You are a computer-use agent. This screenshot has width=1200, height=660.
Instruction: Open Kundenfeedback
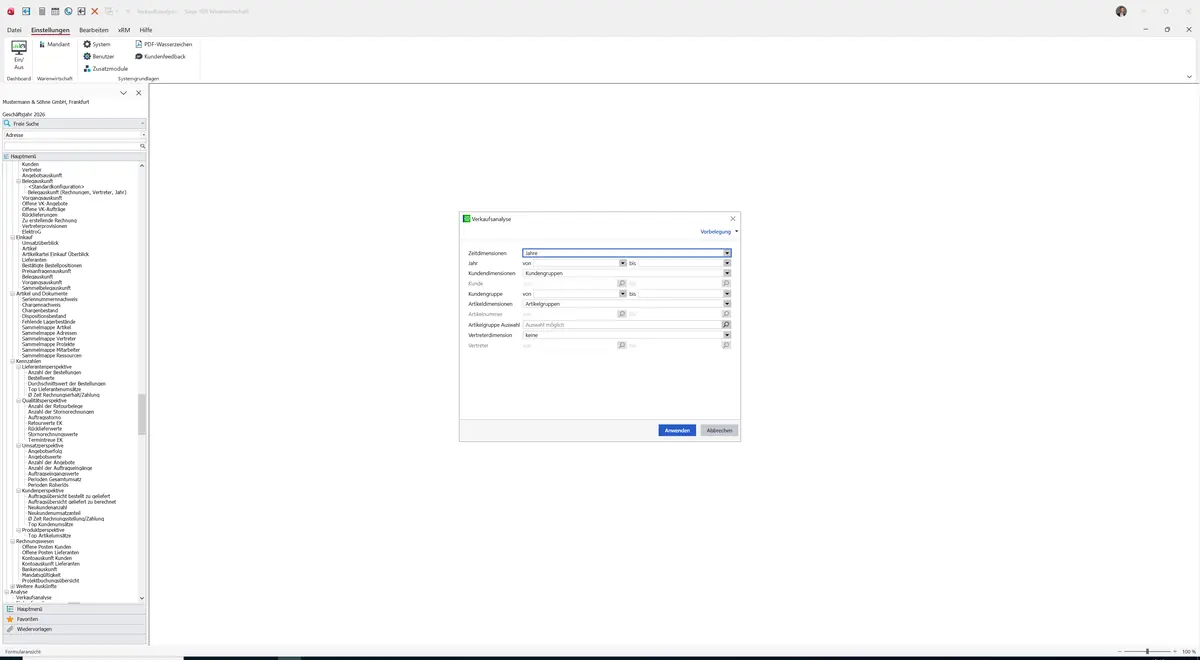[160, 56]
